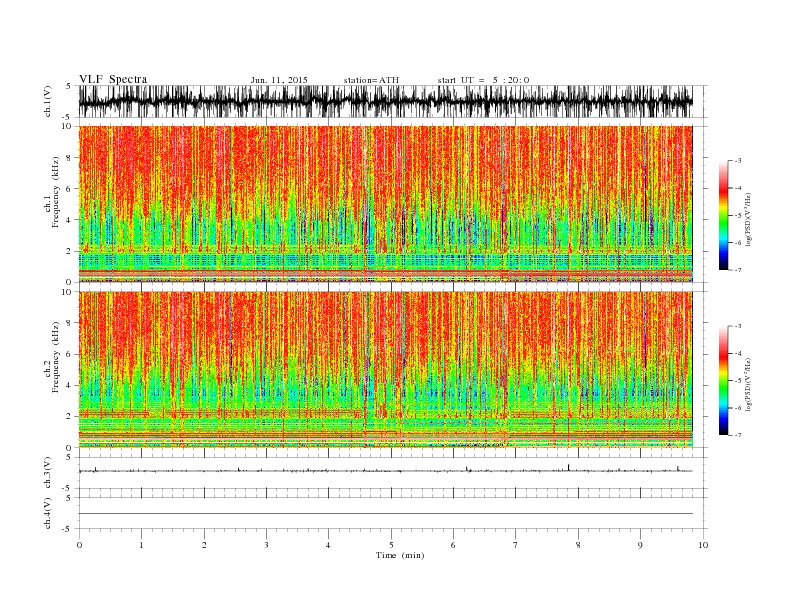Click the ch.2 spectrogram color scale bar
The width and height of the screenshot is (792, 612).
[723, 381]
